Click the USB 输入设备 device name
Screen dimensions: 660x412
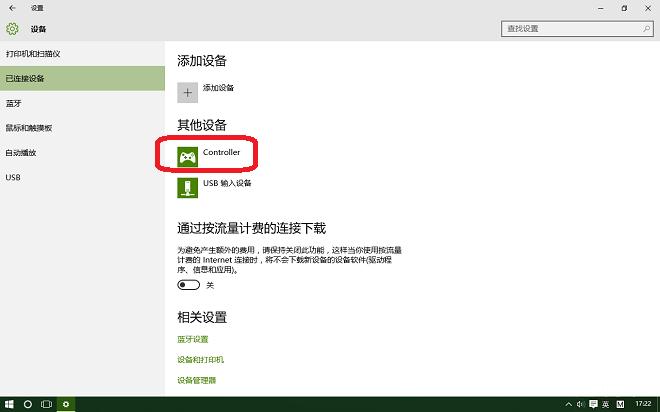(x=227, y=183)
